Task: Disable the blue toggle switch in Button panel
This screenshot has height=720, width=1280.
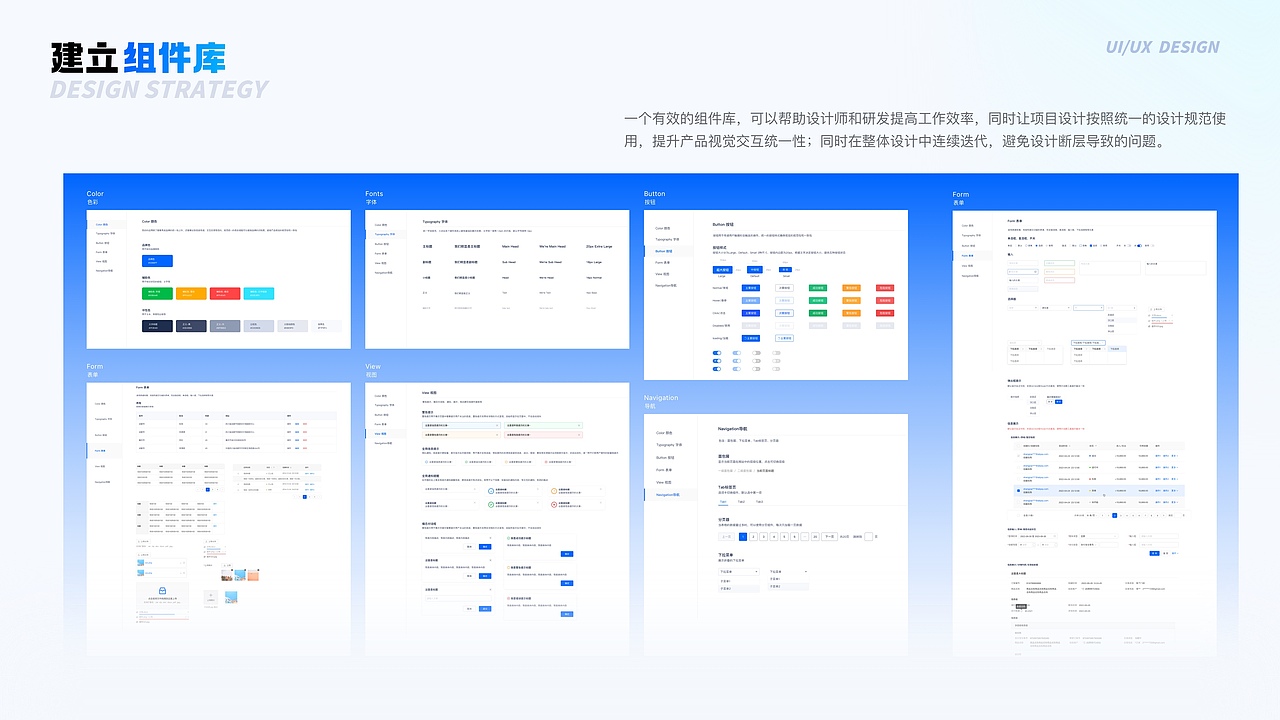Action: pyautogui.click(x=716, y=352)
